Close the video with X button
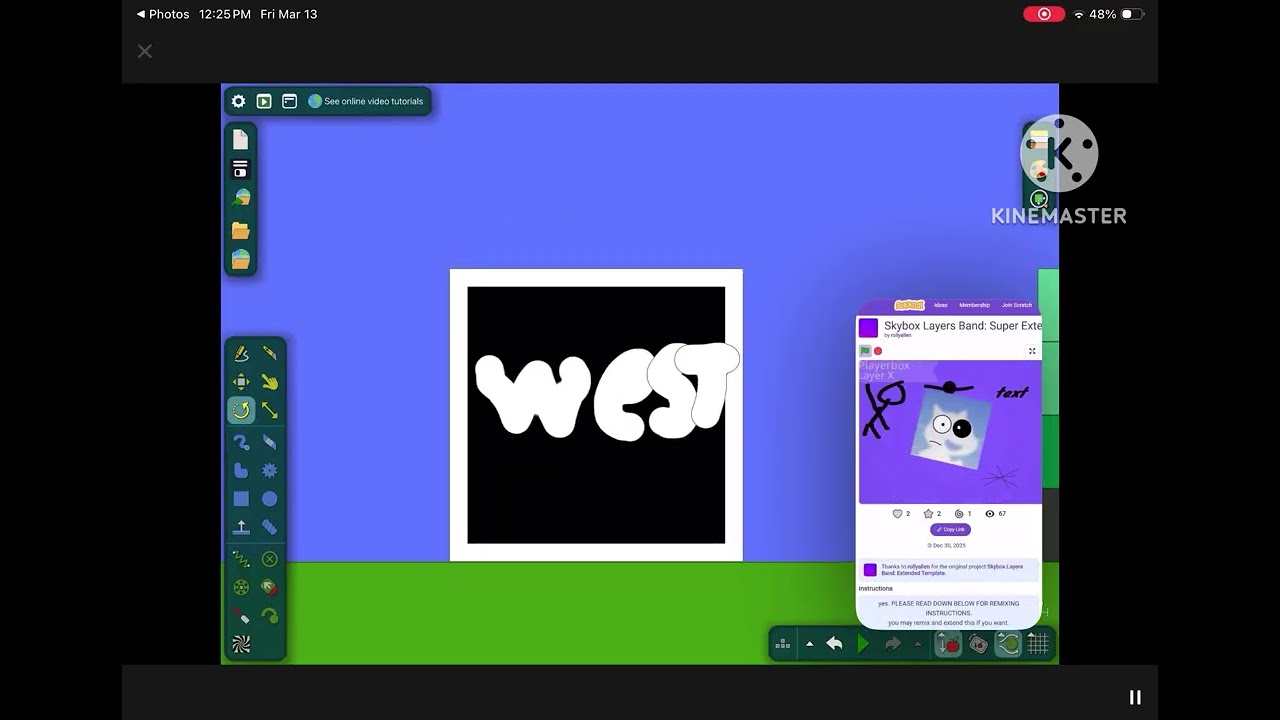This screenshot has height=720, width=1280. [145, 51]
